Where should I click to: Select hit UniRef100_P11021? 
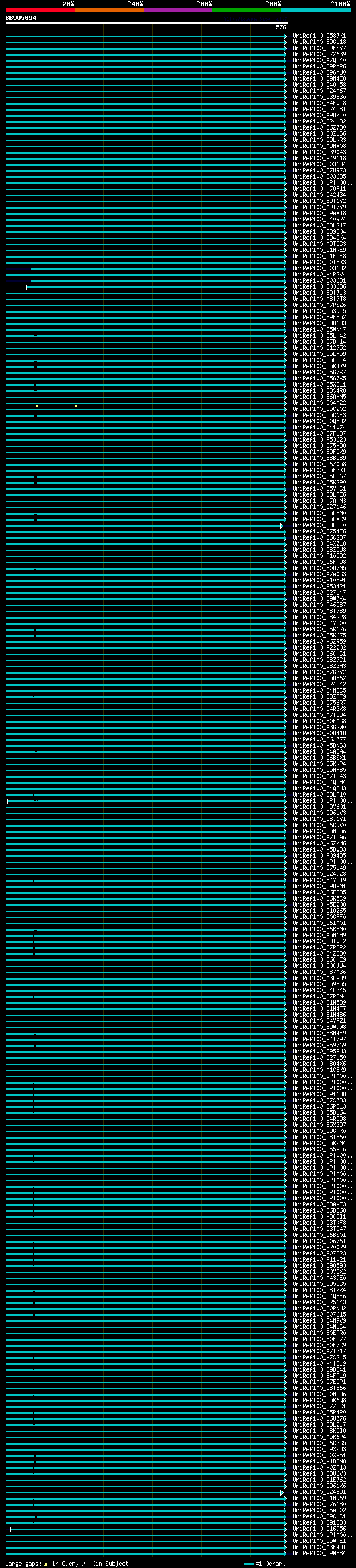319,1259
